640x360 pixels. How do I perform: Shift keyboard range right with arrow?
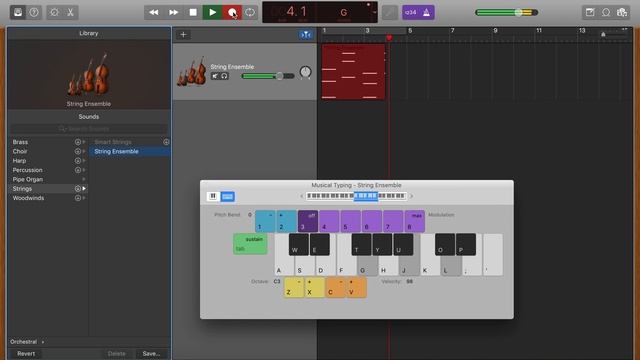(411, 196)
